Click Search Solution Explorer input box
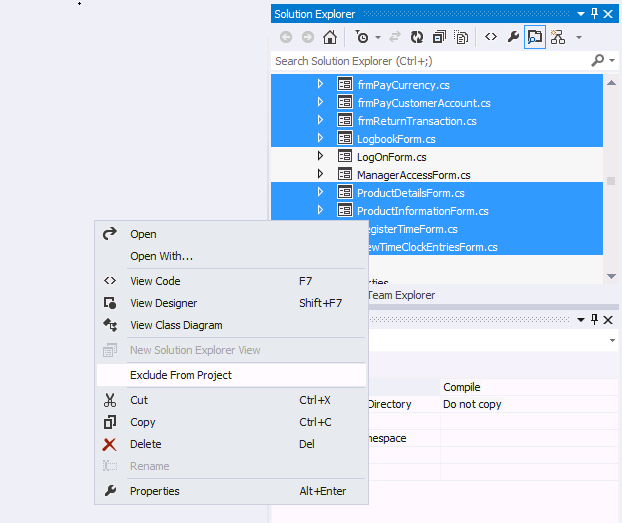The height and width of the screenshot is (523, 622). pyautogui.click(x=430, y=61)
